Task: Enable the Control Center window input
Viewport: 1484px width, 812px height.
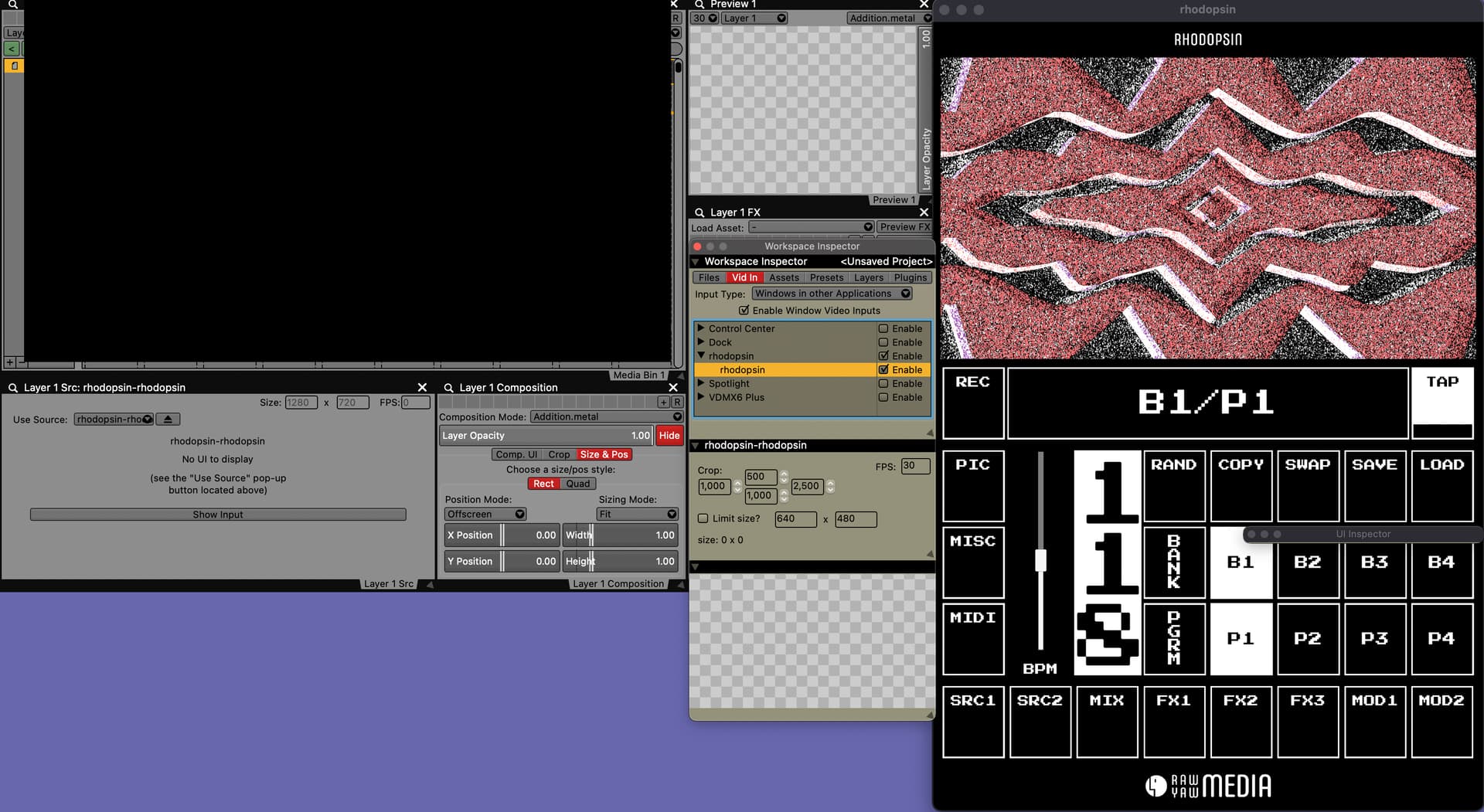Action: coord(883,329)
